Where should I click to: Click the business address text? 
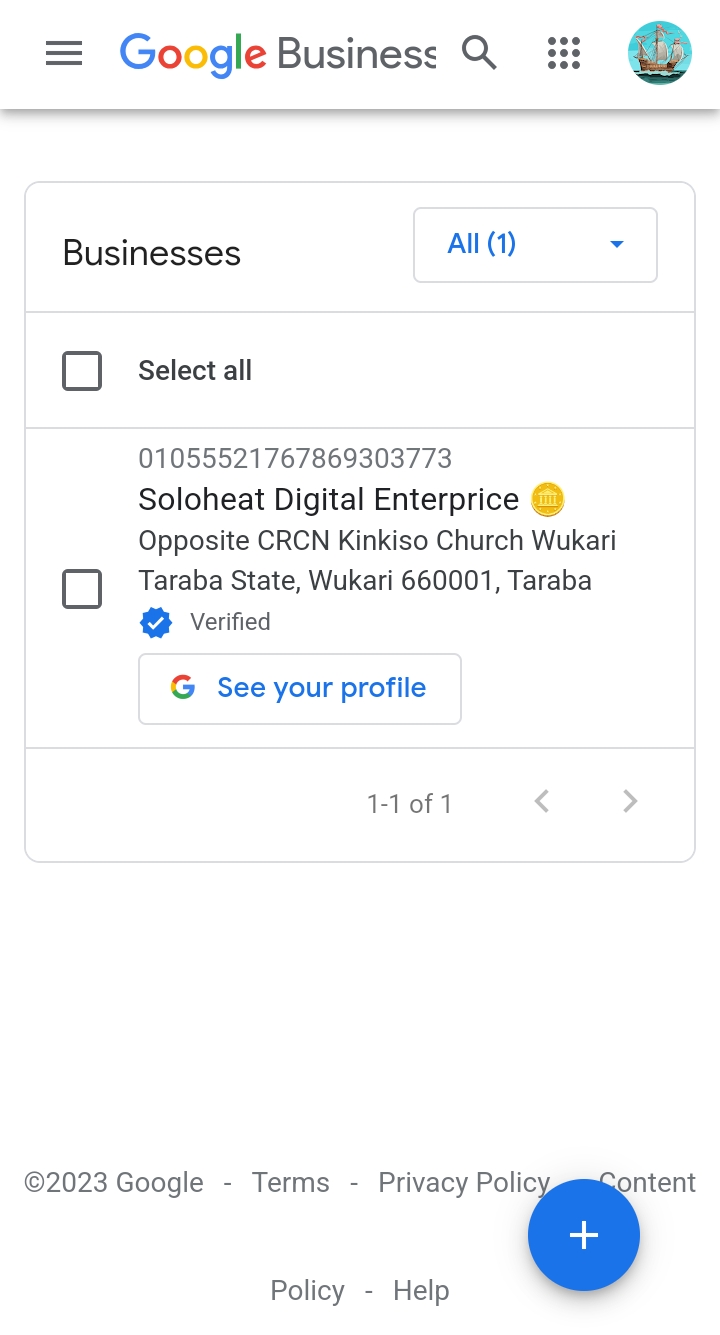[x=376, y=561]
